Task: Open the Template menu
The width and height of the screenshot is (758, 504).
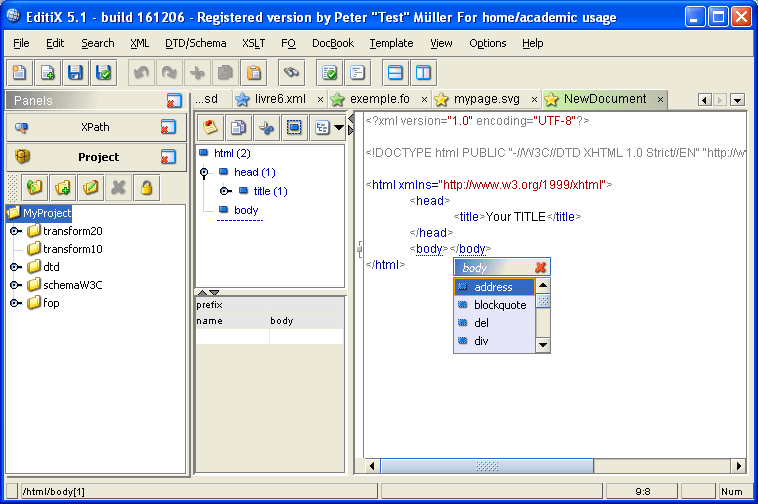Action: tap(392, 43)
